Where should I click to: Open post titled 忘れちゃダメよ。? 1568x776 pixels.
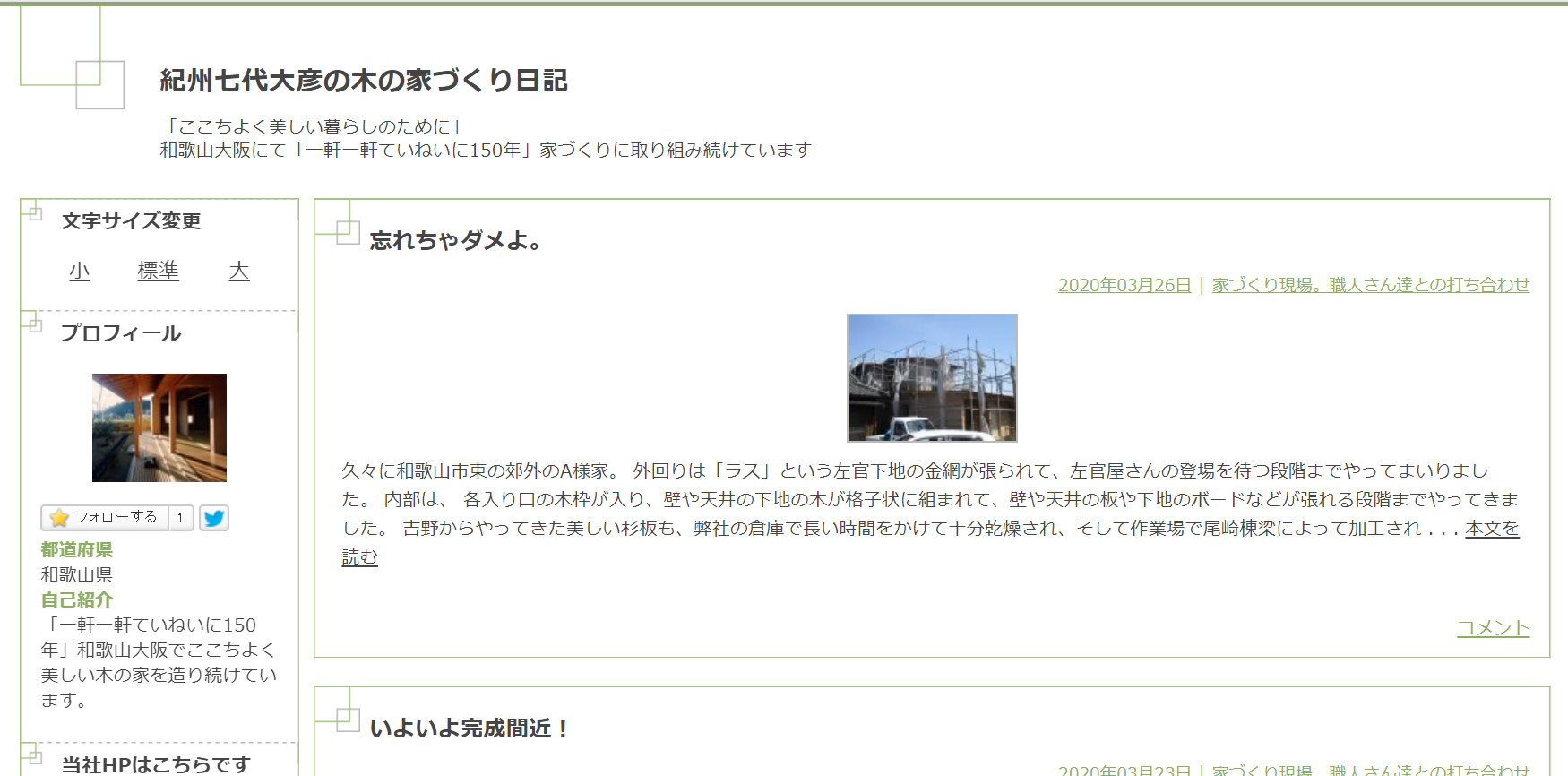click(455, 240)
